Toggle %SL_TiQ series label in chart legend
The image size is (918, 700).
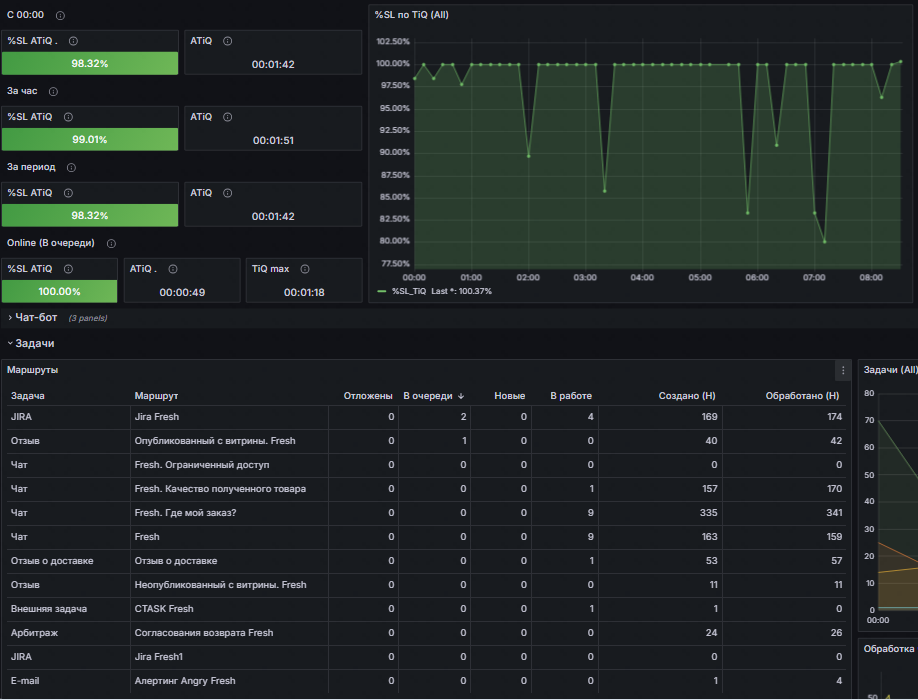pyautogui.click(x=409, y=291)
